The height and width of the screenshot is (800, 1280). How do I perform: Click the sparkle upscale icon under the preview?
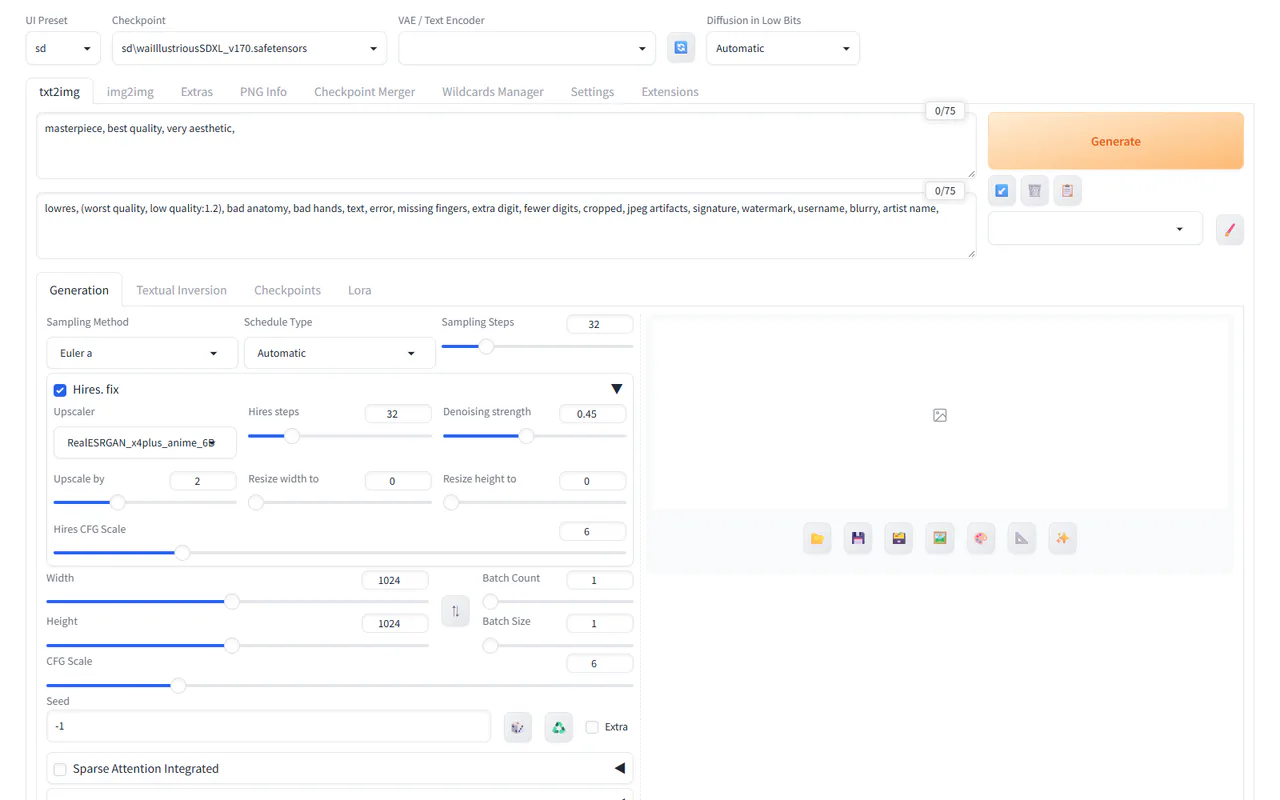[x=1062, y=538]
